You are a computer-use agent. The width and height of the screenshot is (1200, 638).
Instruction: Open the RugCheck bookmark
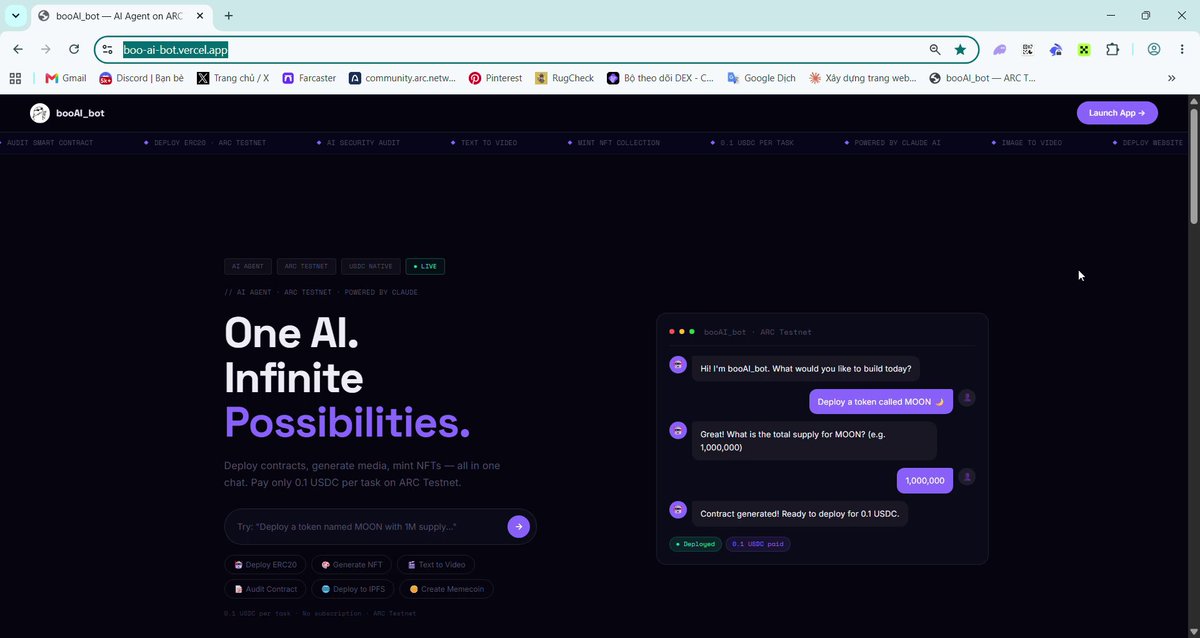click(565, 78)
